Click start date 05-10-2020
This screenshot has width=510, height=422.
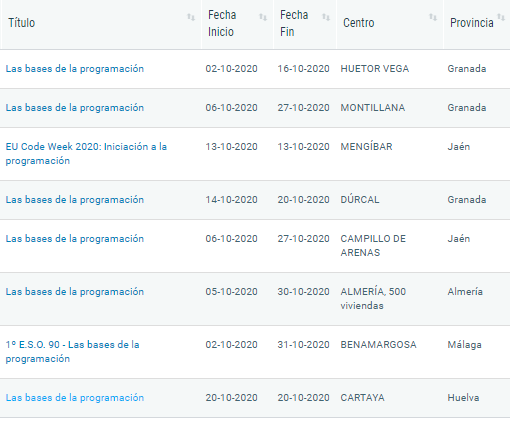231,292
